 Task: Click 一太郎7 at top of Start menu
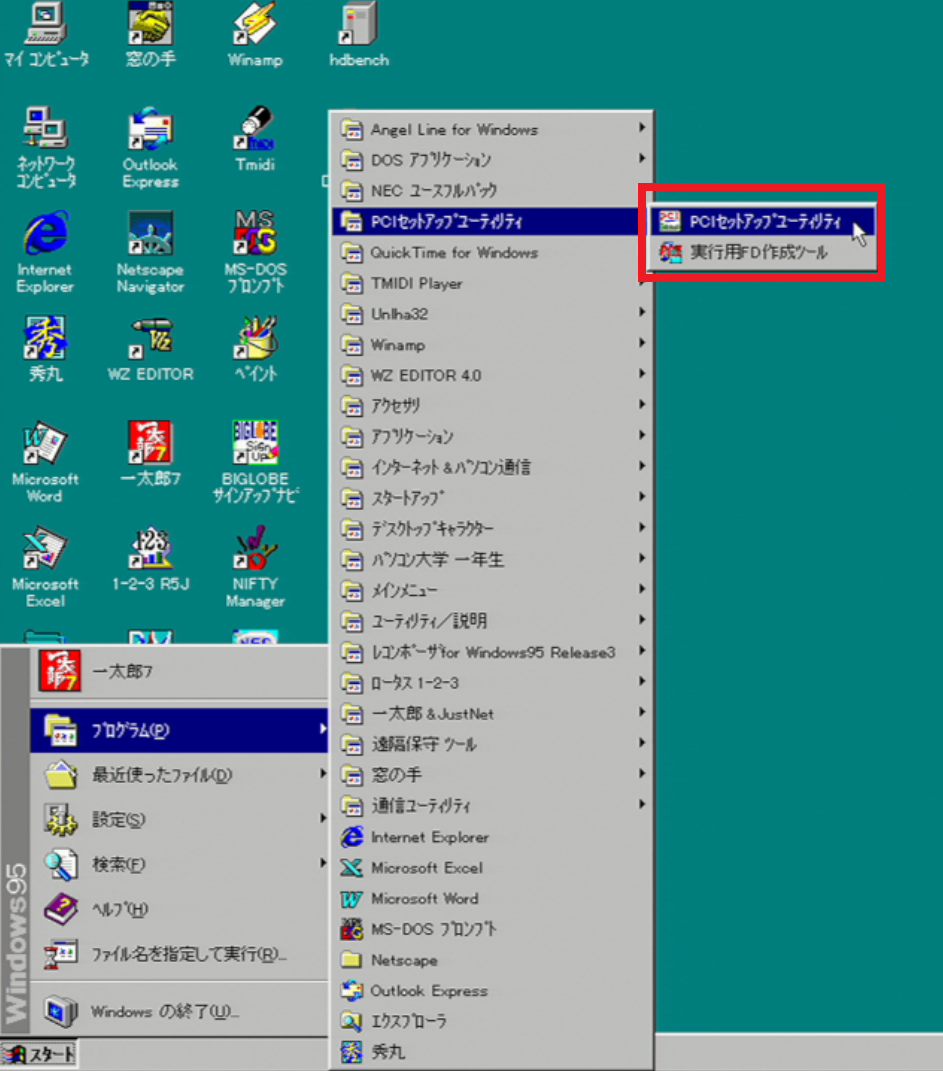(x=179, y=671)
